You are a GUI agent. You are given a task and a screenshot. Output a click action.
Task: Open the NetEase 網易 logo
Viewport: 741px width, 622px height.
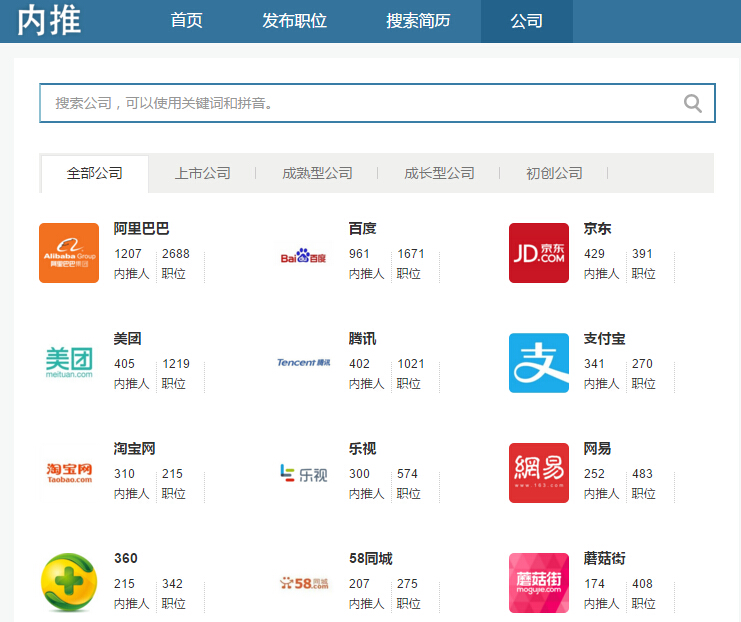pos(539,473)
